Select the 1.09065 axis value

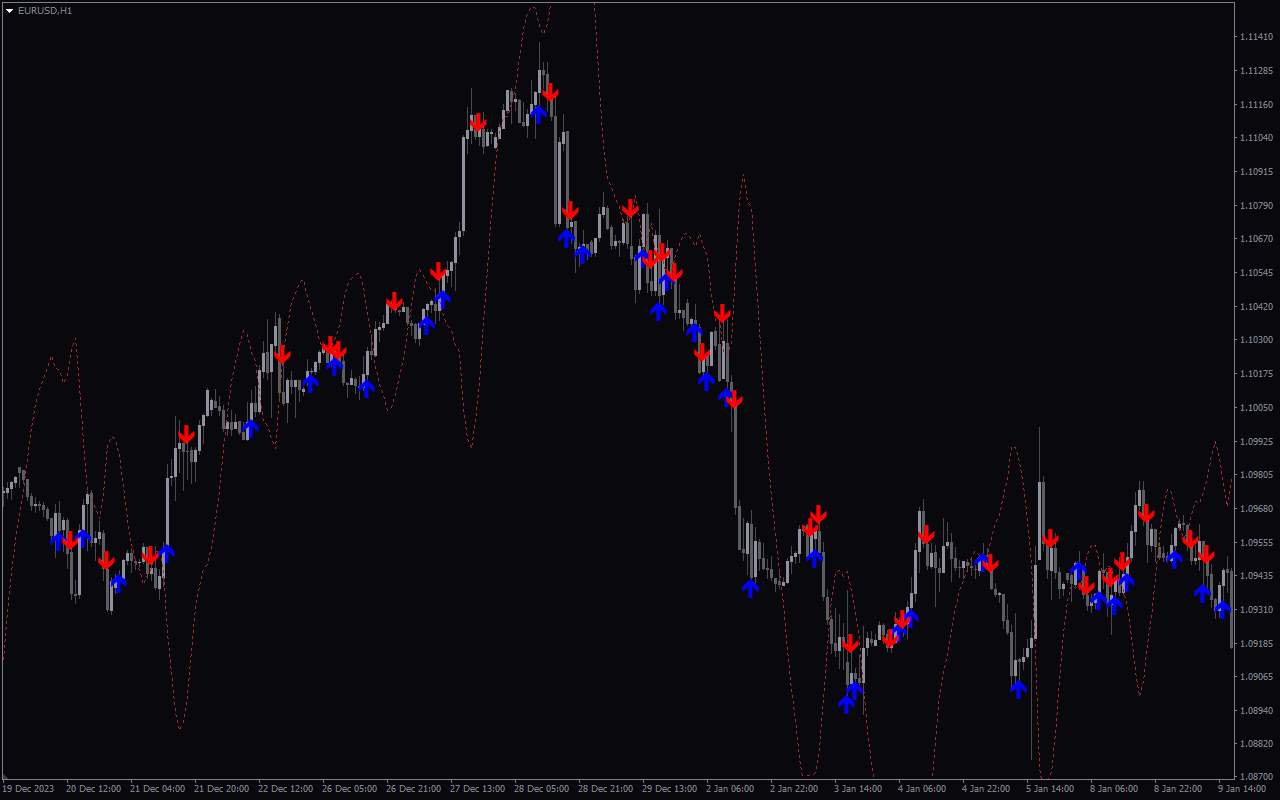click(1256, 677)
